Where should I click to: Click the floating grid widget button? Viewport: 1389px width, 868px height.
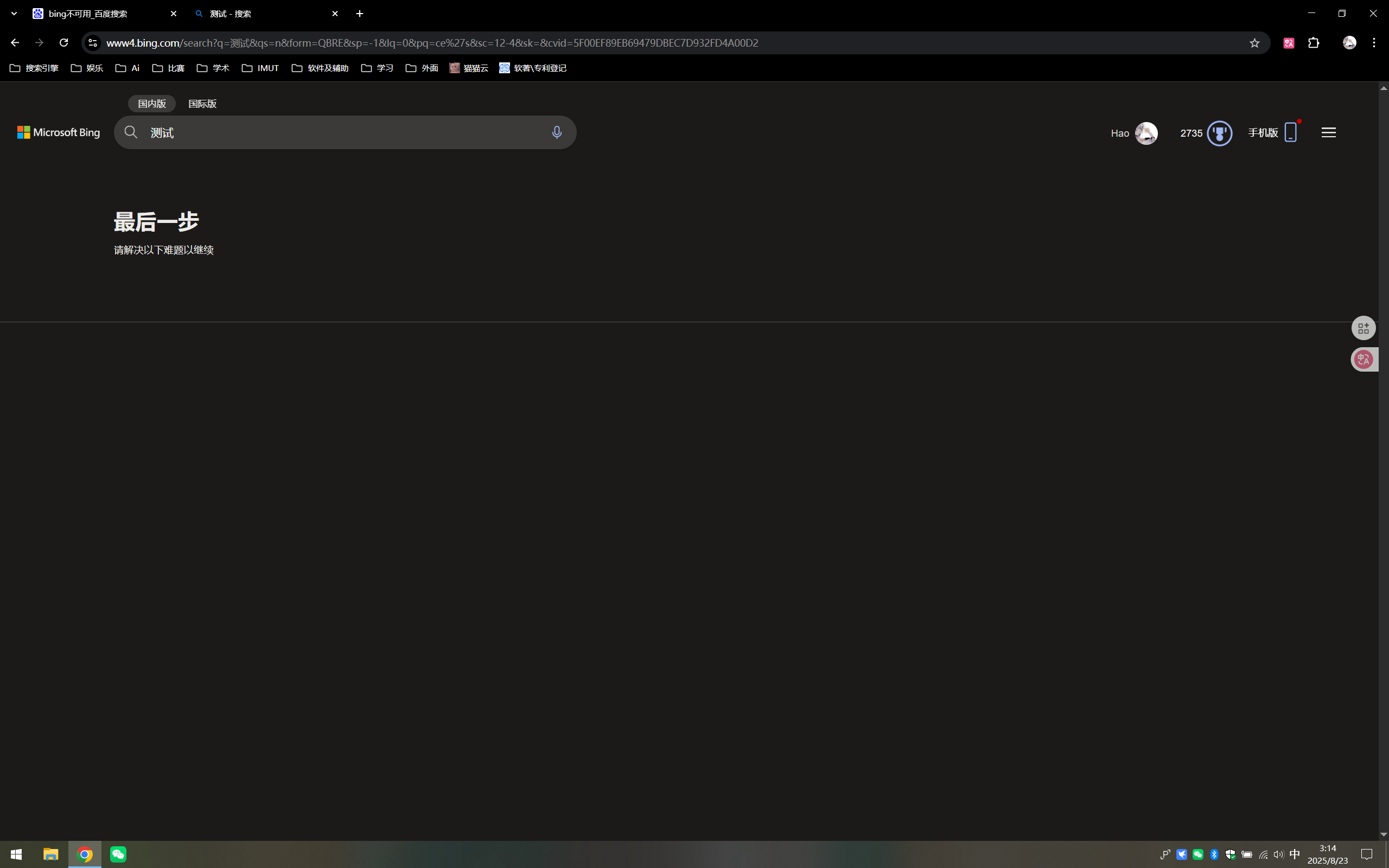(1363, 328)
